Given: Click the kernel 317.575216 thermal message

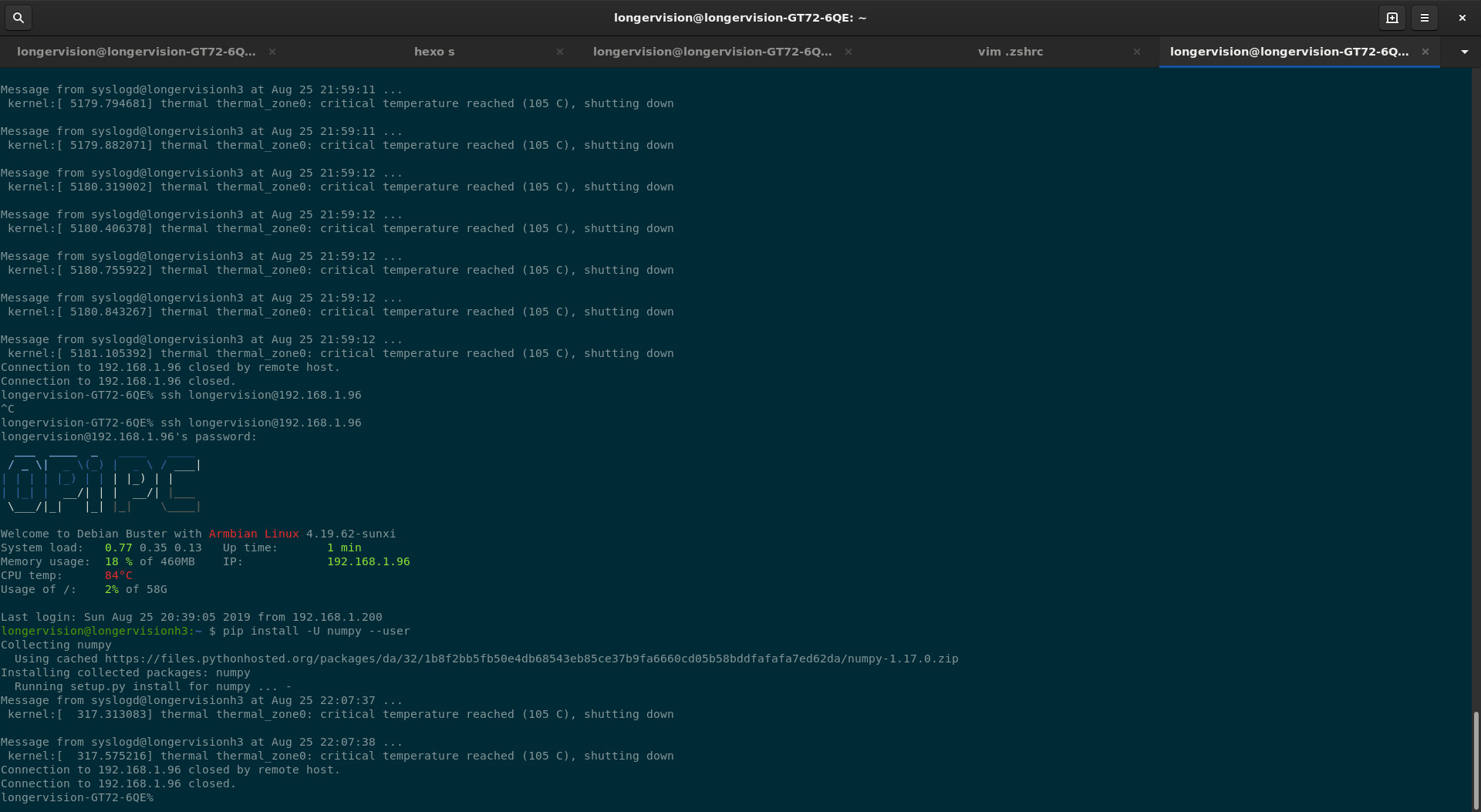Looking at the screenshot, I should pos(341,756).
